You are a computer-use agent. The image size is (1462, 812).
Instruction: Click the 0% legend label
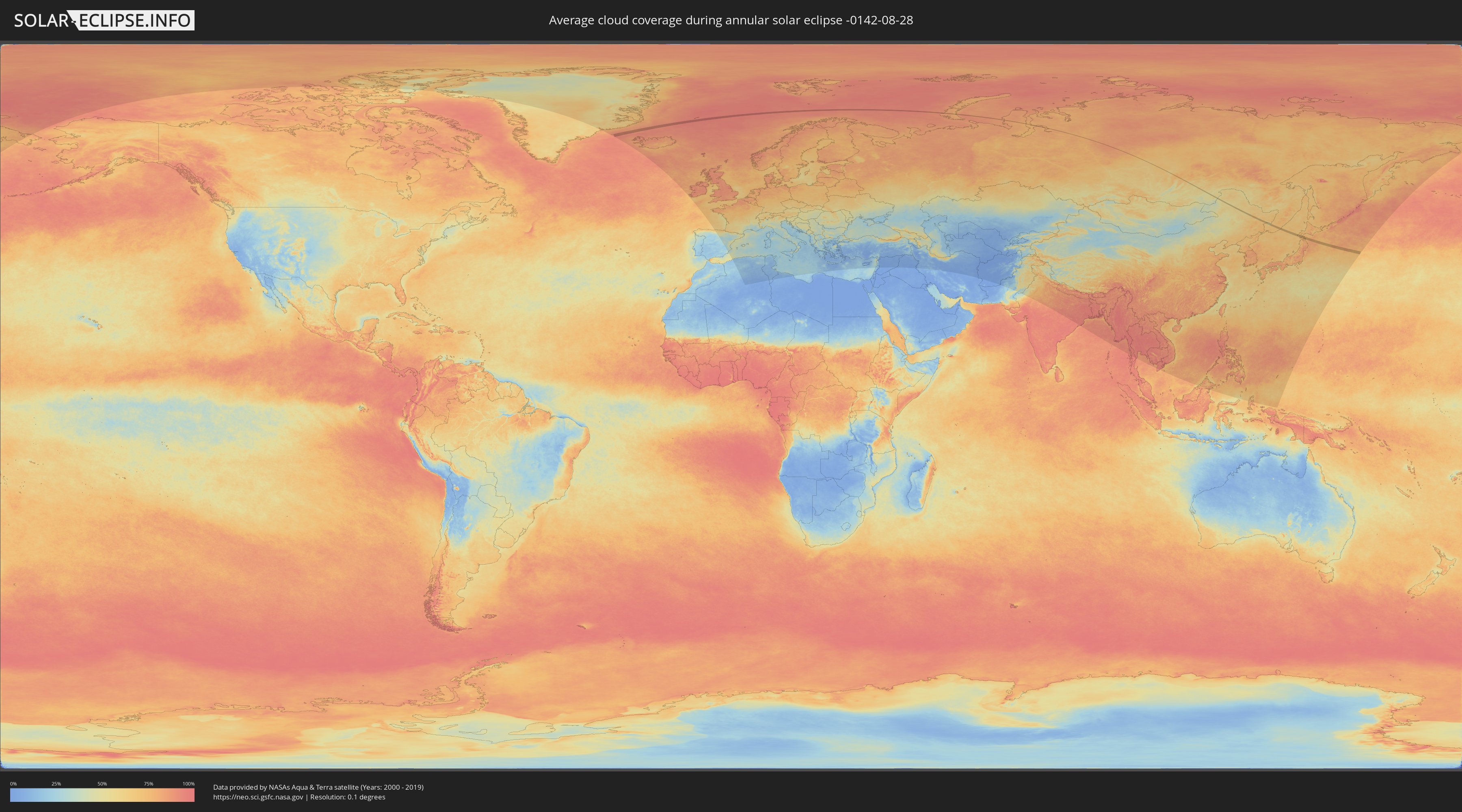[13, 784]
